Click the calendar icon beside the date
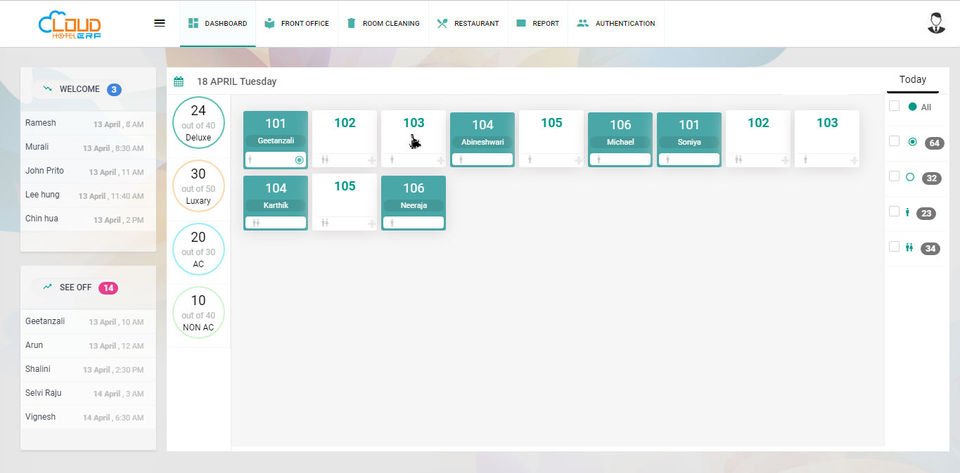Viewport: 960px width, 473px height. pyautogui.click(x=179, y=81)
